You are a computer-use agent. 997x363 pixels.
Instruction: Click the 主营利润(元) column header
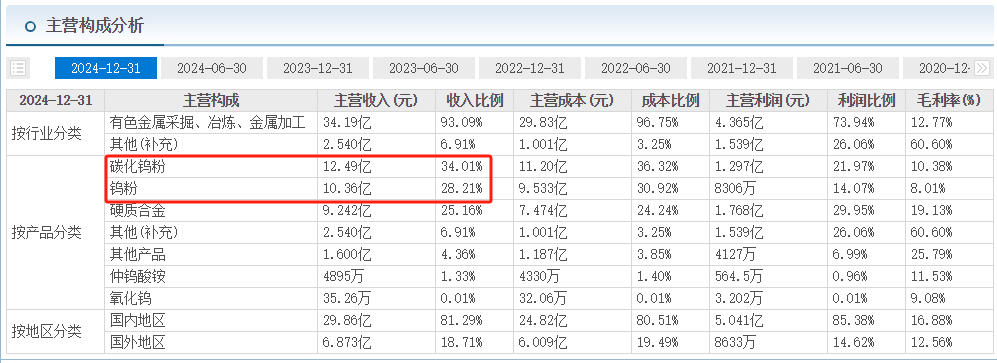tap(768, 100)
